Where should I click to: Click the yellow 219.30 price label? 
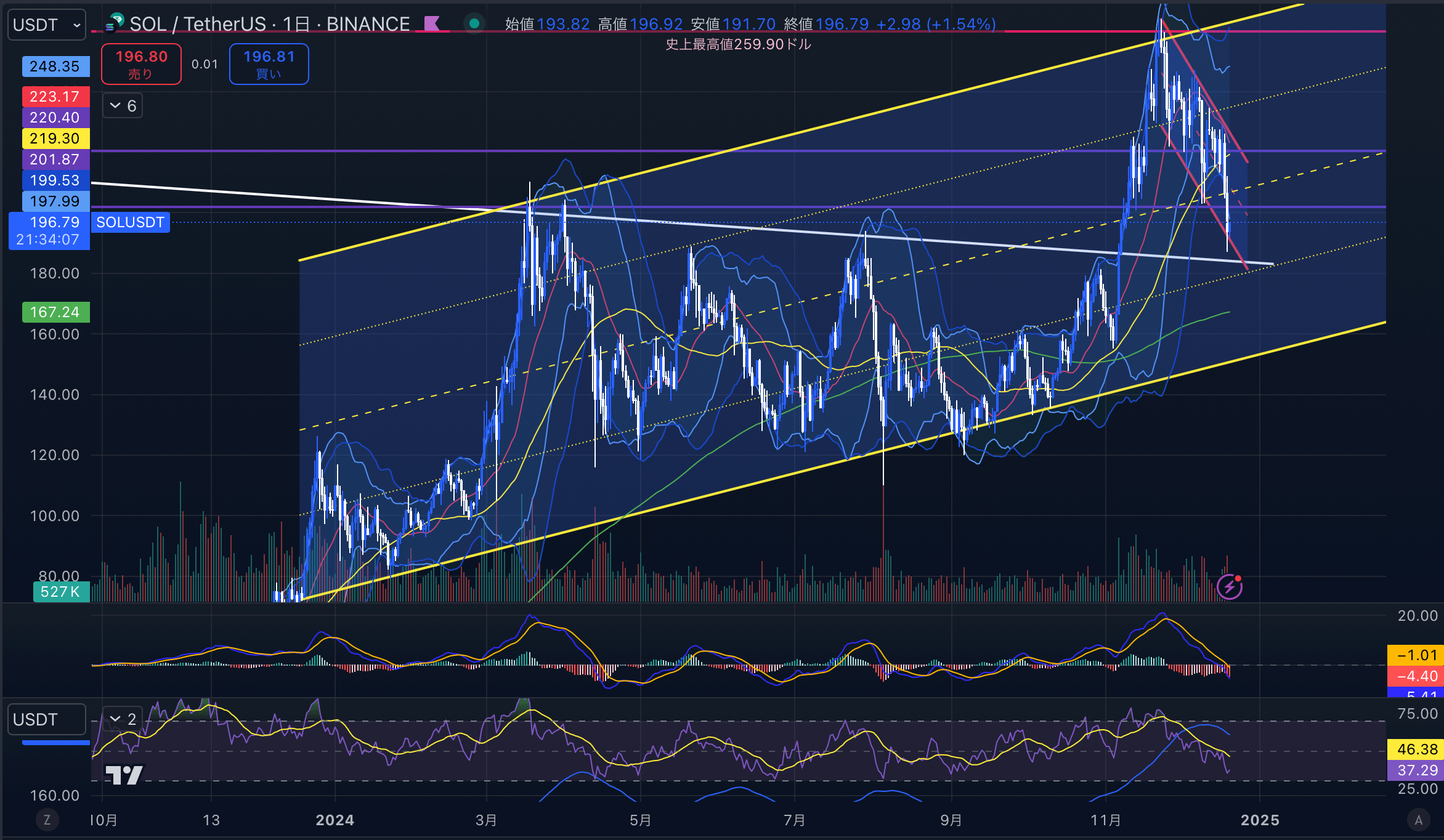coord(55,139)
